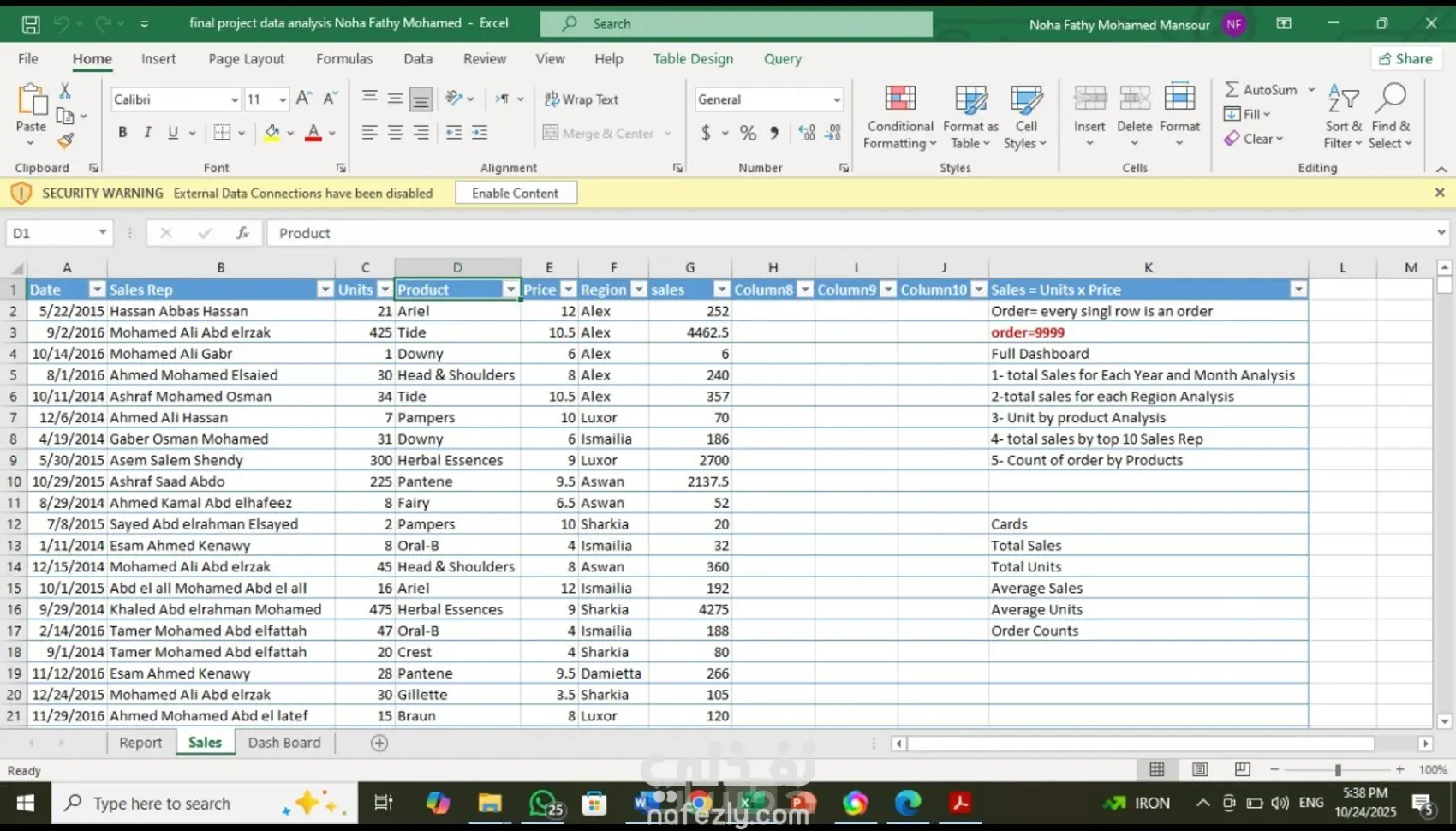Viewport: 1456px width, 831px height.
Task: Open the General number format dropdown
Action: [837, 99]
